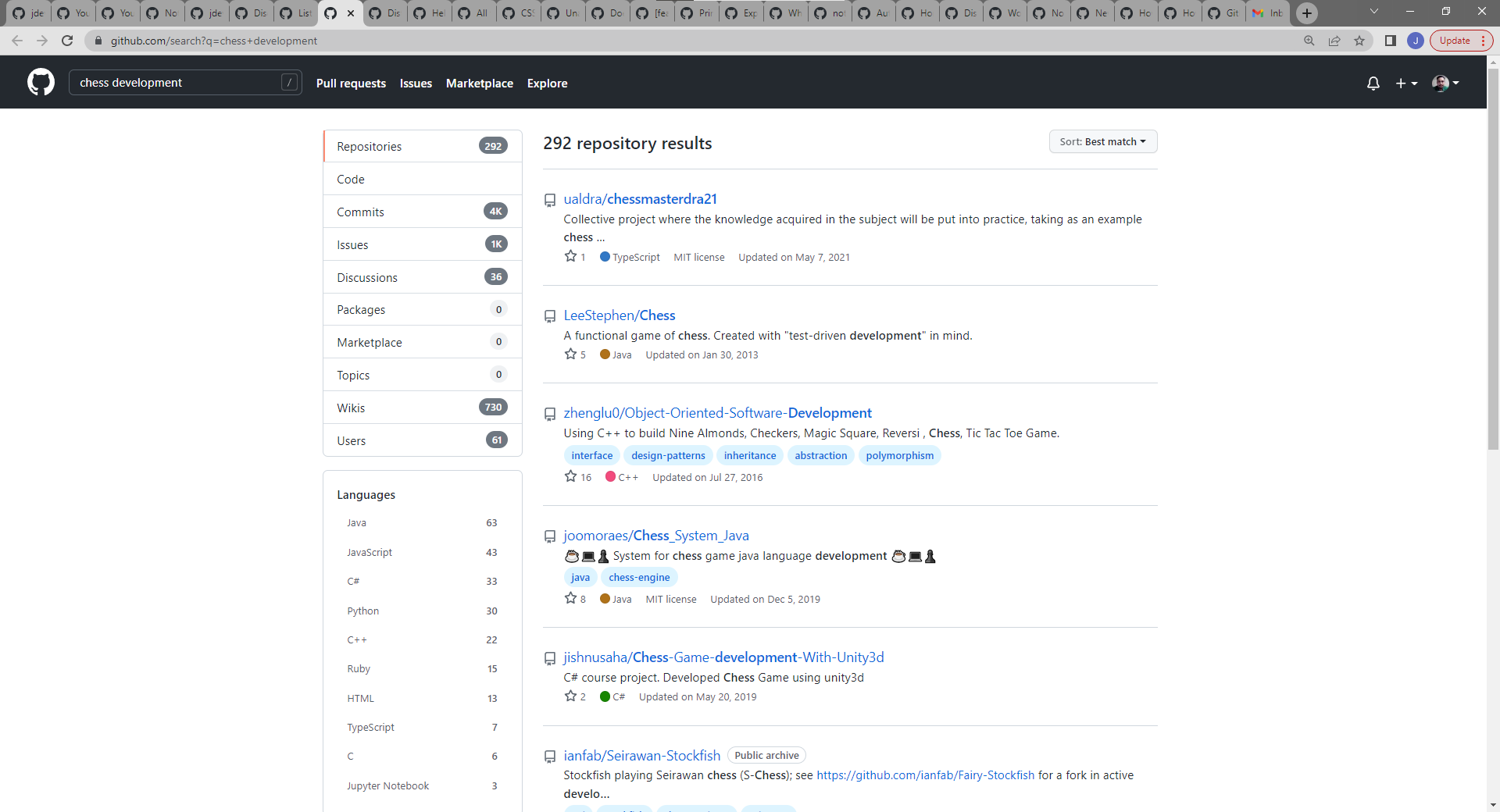Go back with browser back arrow

[x=17, y=41]
